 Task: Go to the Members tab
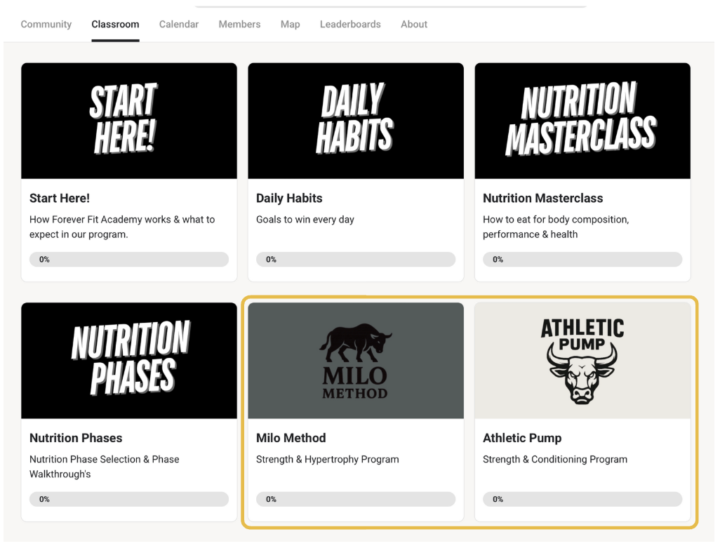pyautogui.click(x=239, y=24)
